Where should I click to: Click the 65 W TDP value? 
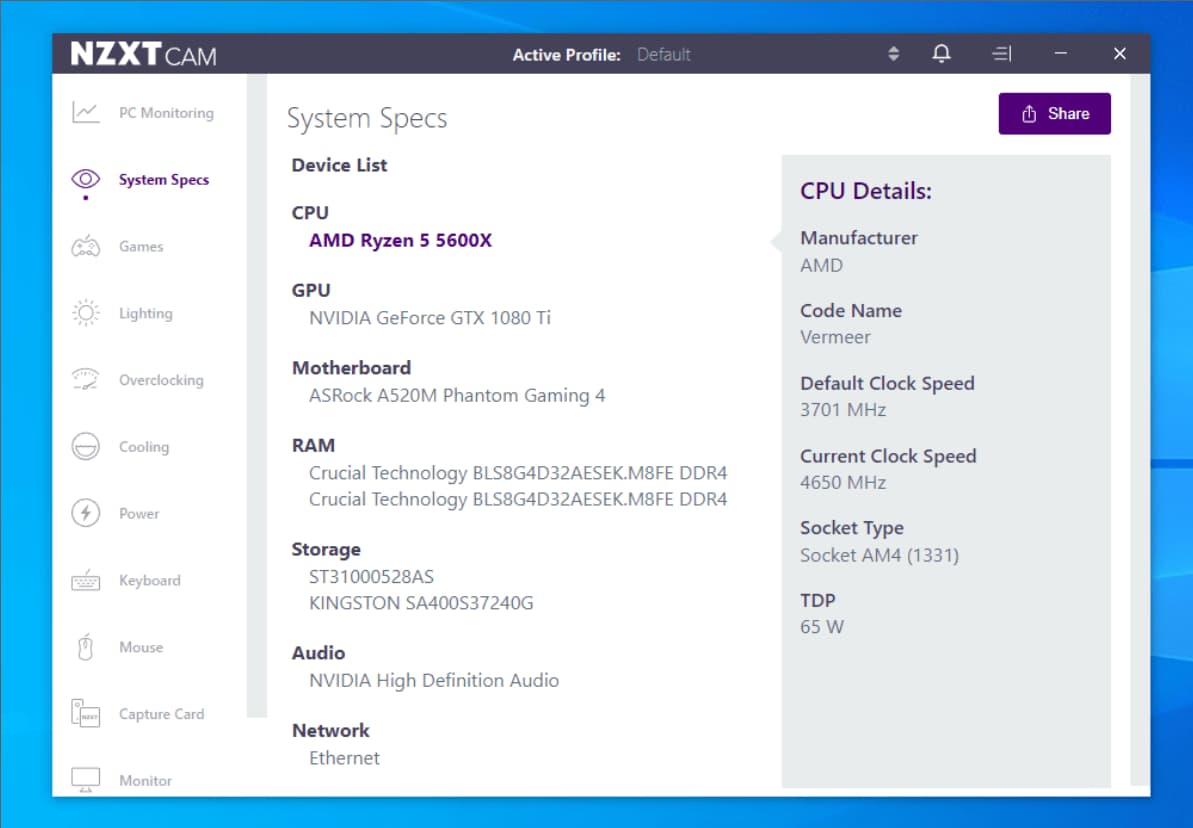click(x=822, y=627)
